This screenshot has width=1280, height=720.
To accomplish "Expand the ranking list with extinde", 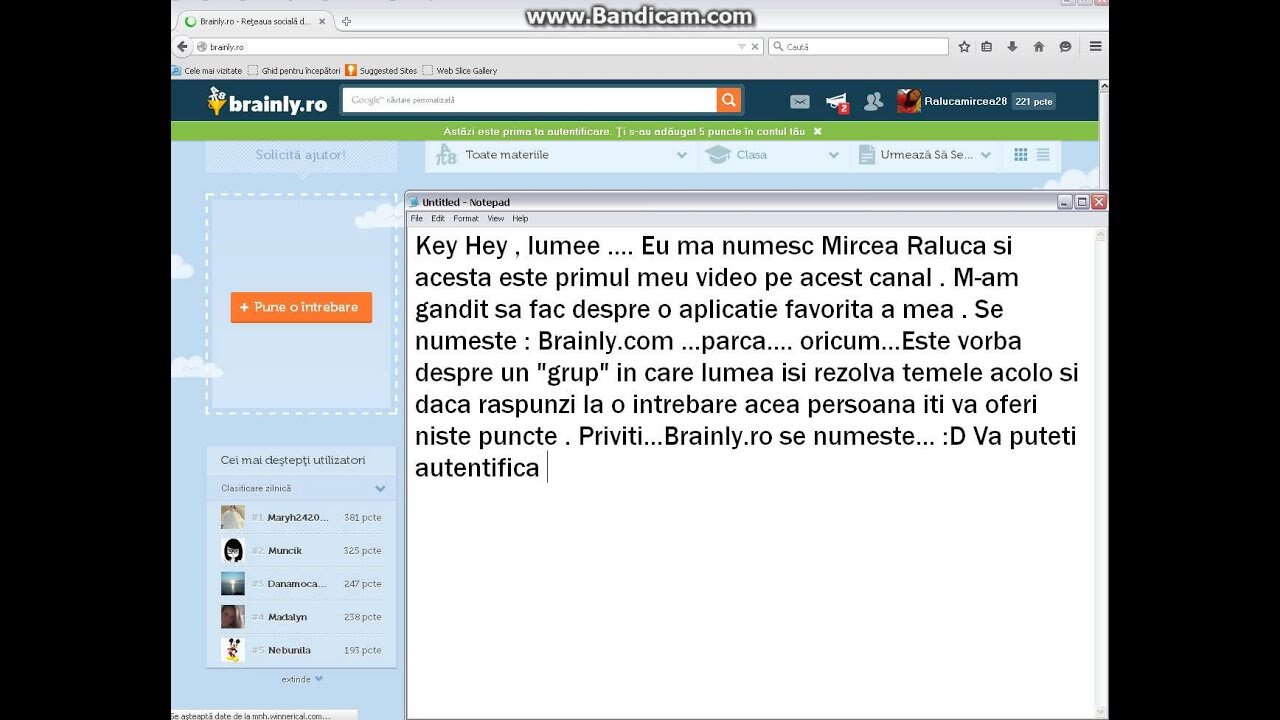I will point(302,679).
